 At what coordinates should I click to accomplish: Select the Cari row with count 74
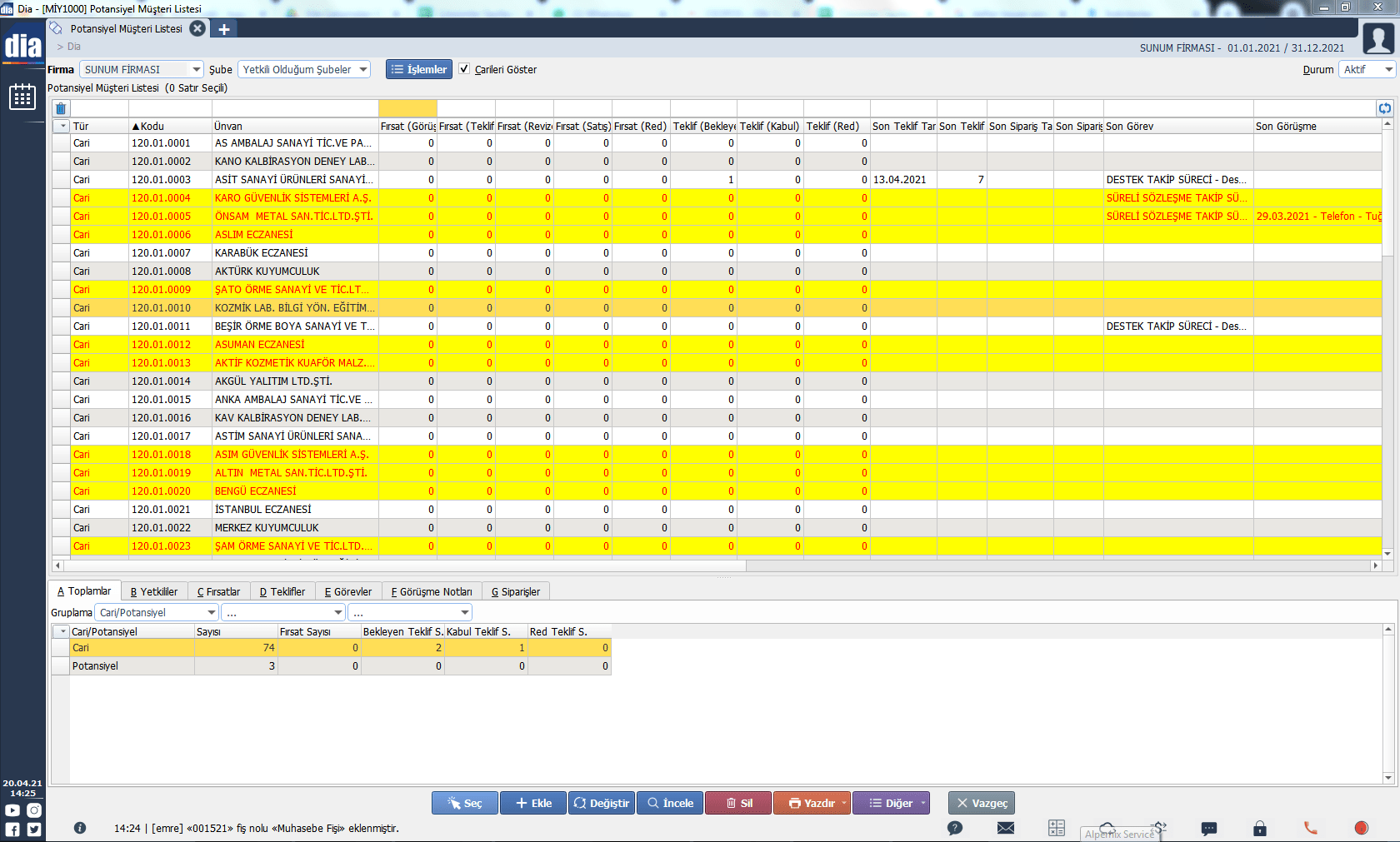(332, 648)
